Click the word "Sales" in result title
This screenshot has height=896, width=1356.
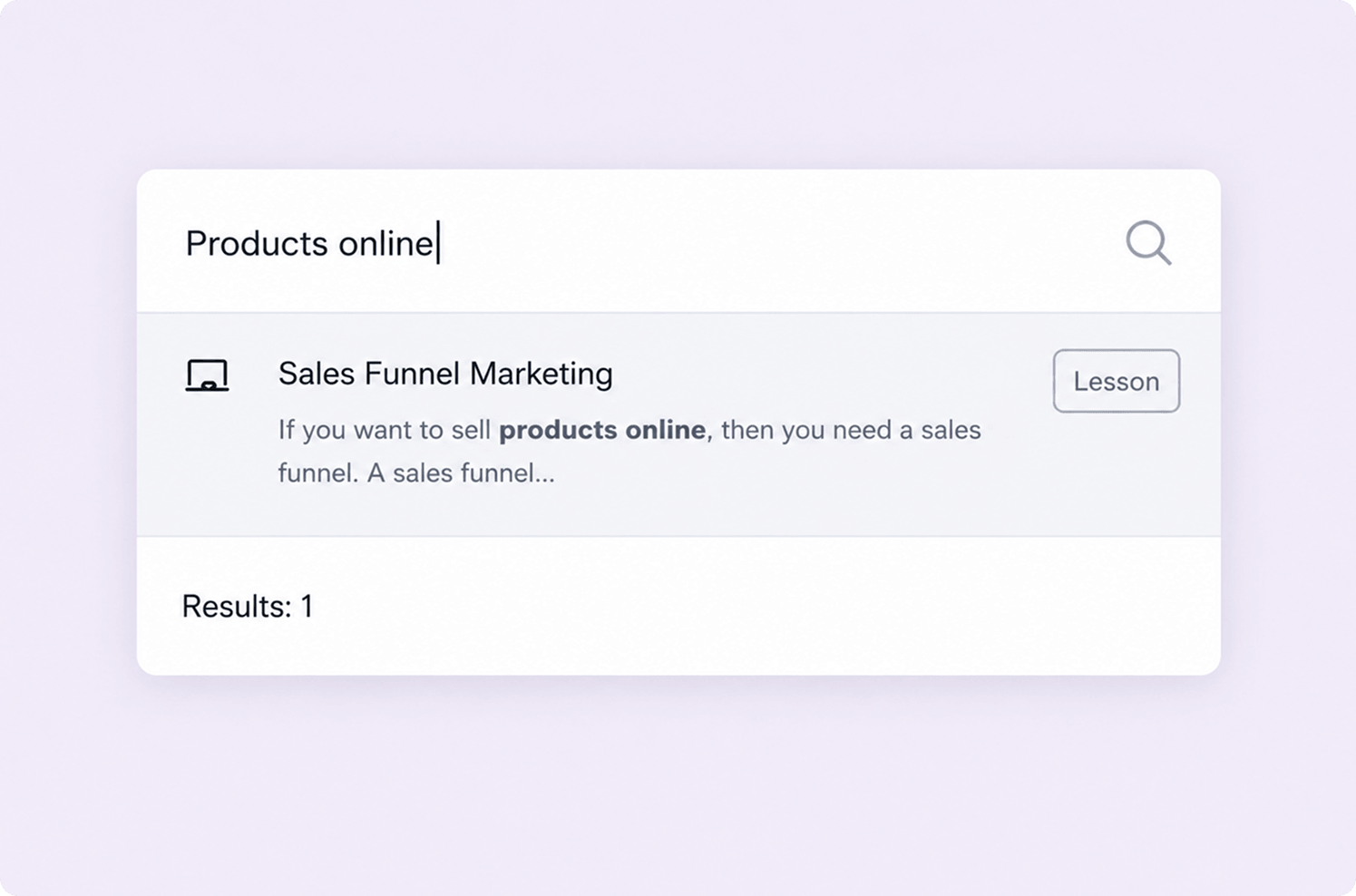[316, 374]
